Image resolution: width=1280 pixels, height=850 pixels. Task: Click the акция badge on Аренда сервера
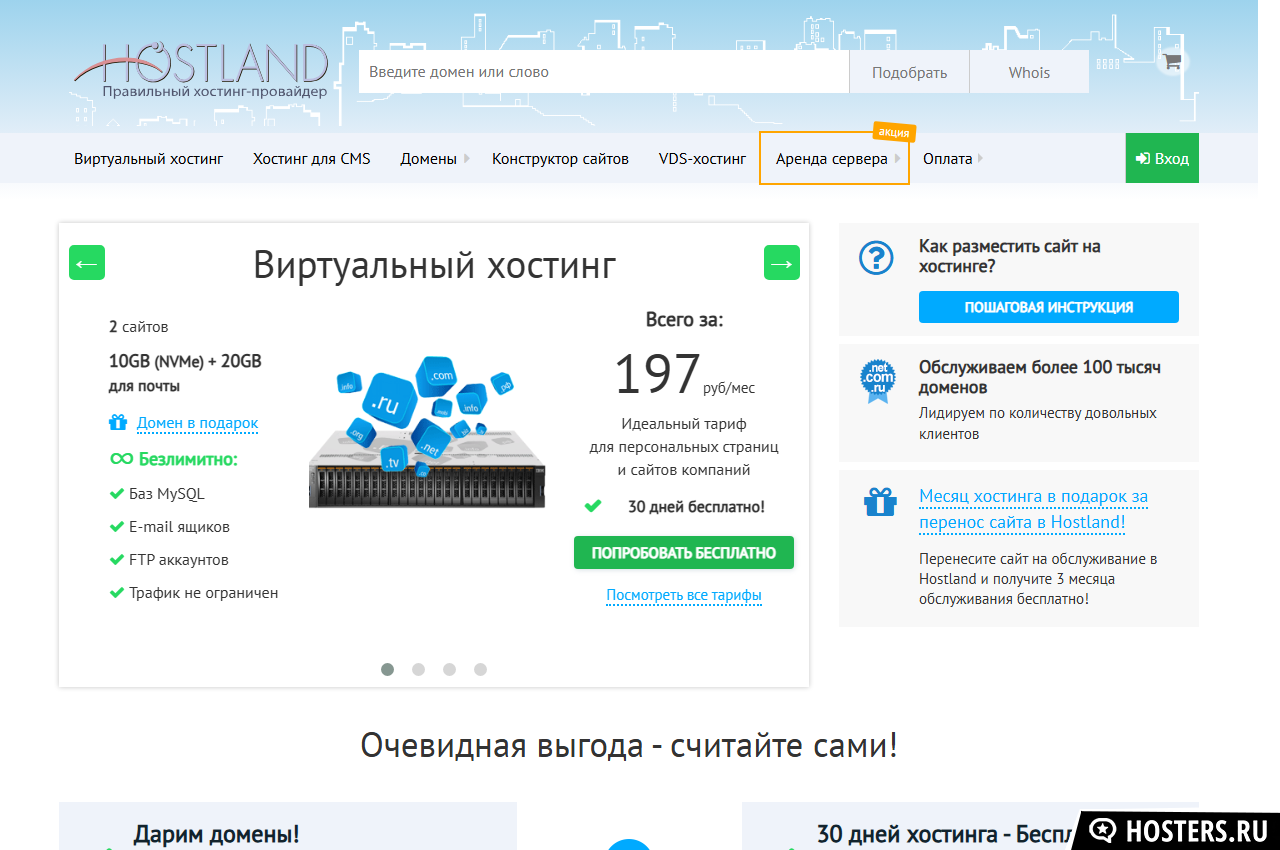[x=893, y=132]
